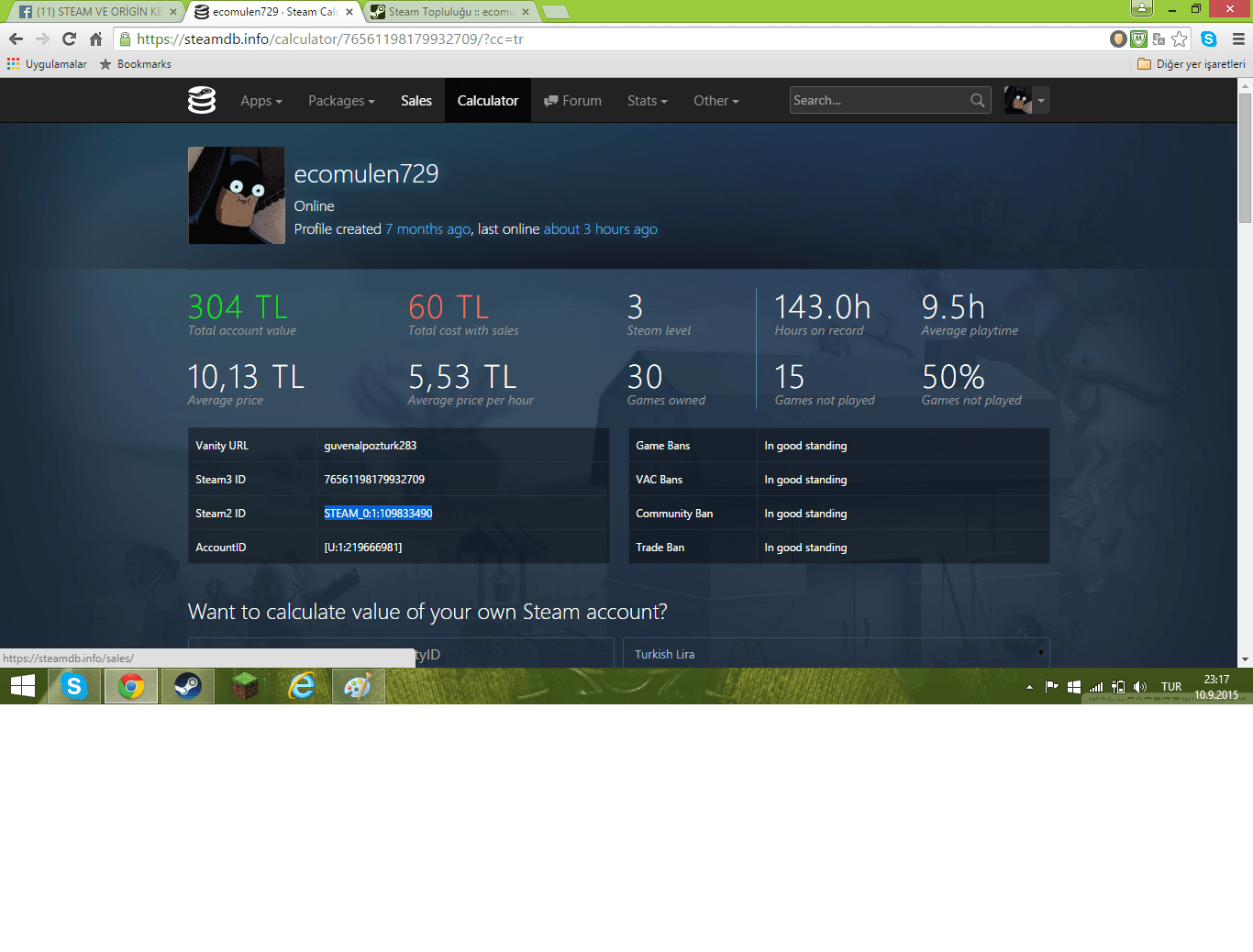Open the Calculator section in navigation
The width and height of the screenshot is (1253, 952).
click(x=487, y=100)
